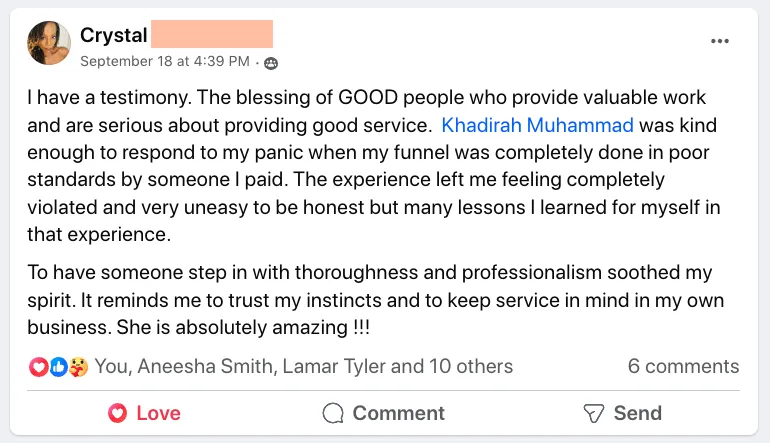Click the heart icon on Love button
This screenshot has width=770, height=443.
pos(118,413)
